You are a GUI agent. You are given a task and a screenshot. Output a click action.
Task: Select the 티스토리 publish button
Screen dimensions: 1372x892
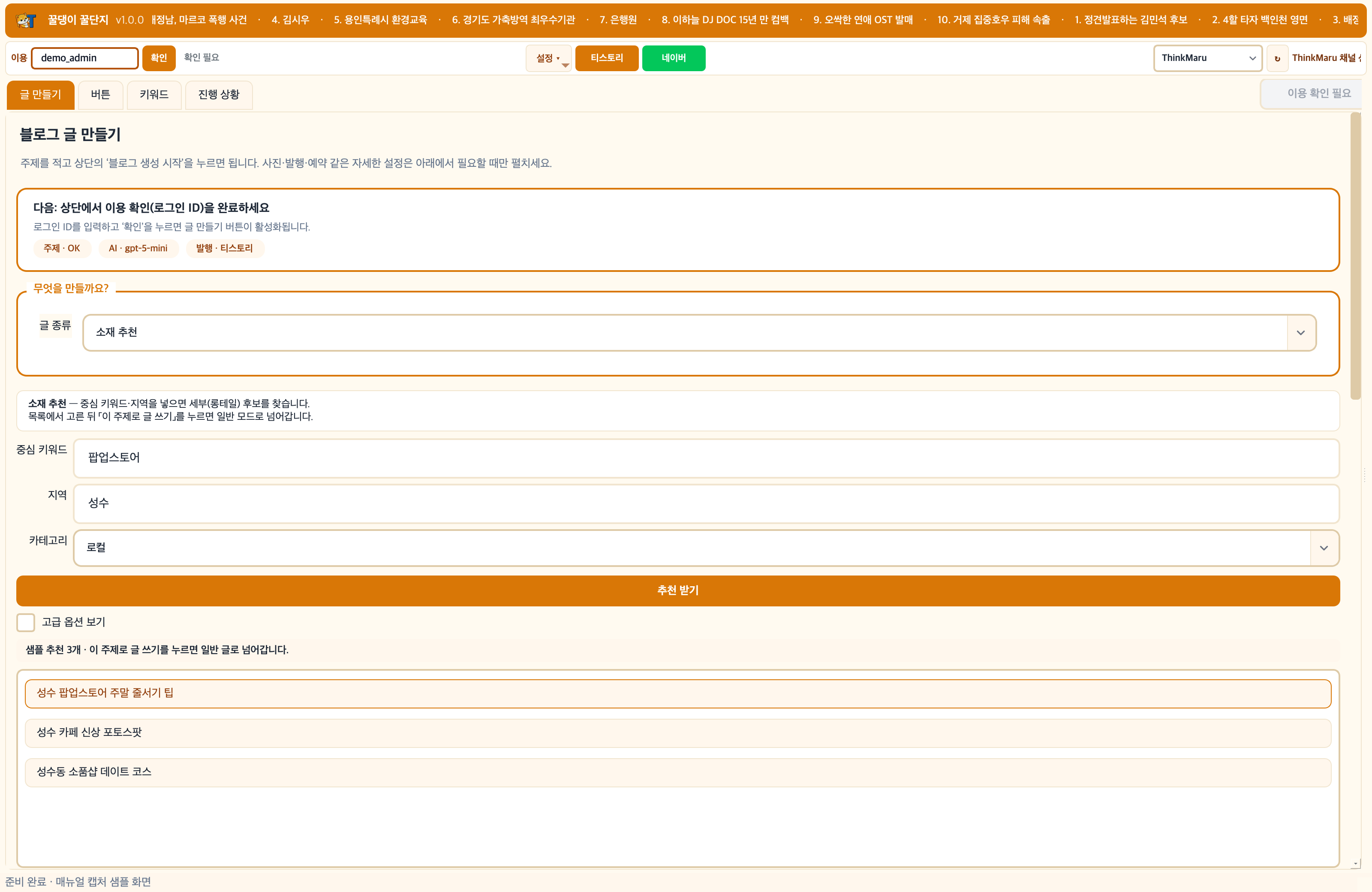606,58
